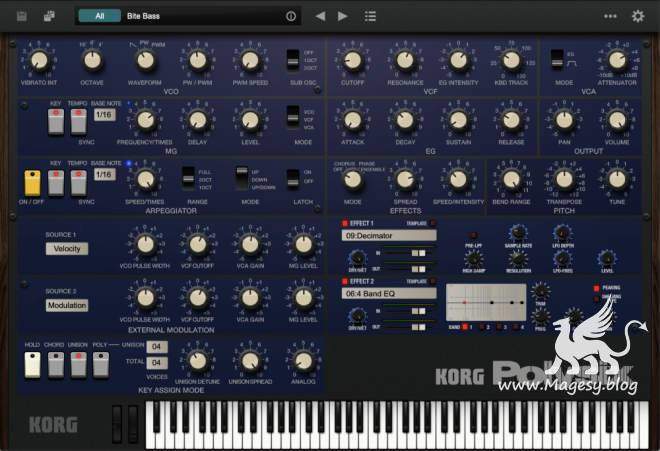Open MG base note 1/16 selector
The height and width of the screenshot is (451, 660).
click(104, 115)
